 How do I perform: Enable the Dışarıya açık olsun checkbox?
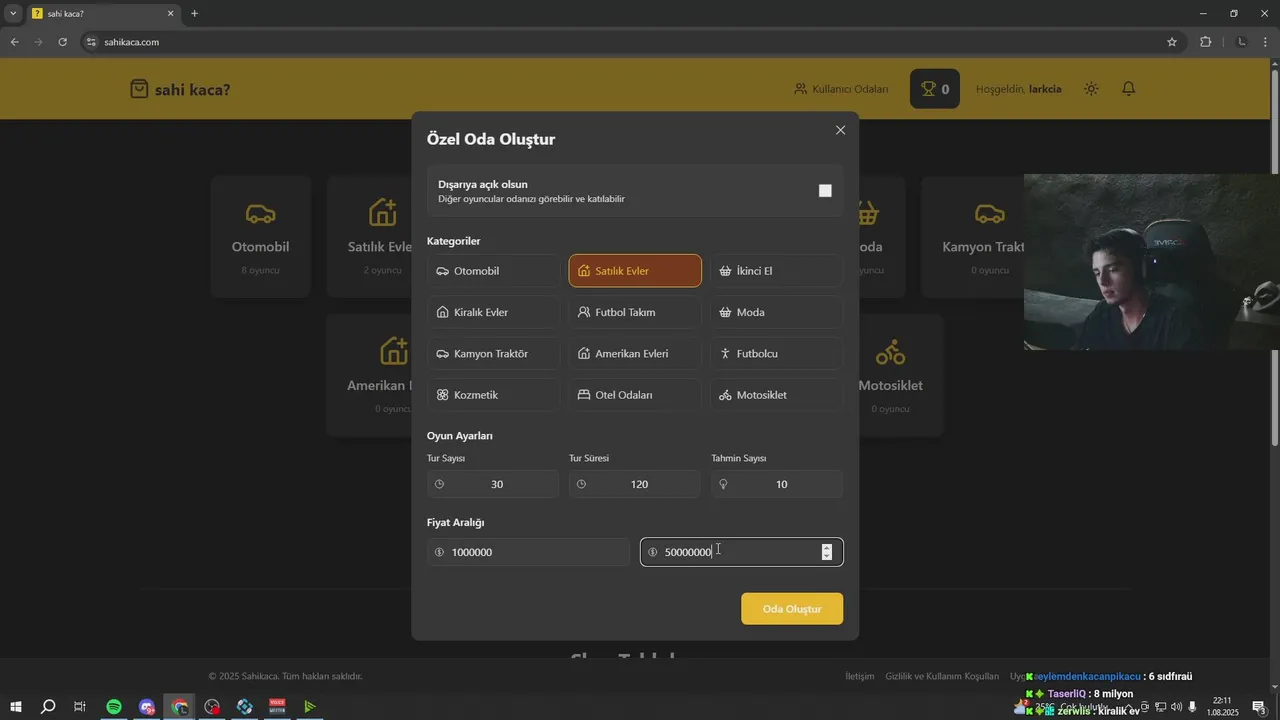[825, 191]
